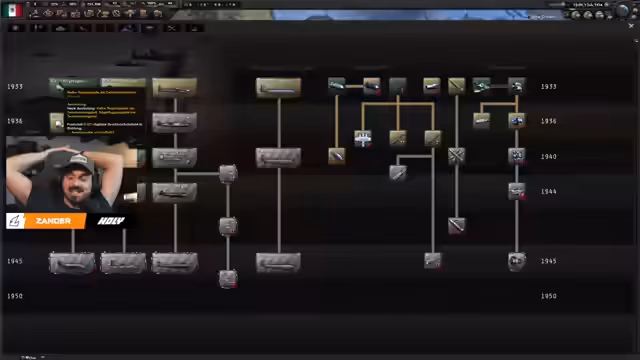The height and width of the screenshot is (360, 640).
Task: Click the lowest small node of side branch
Action: (228, 279)
